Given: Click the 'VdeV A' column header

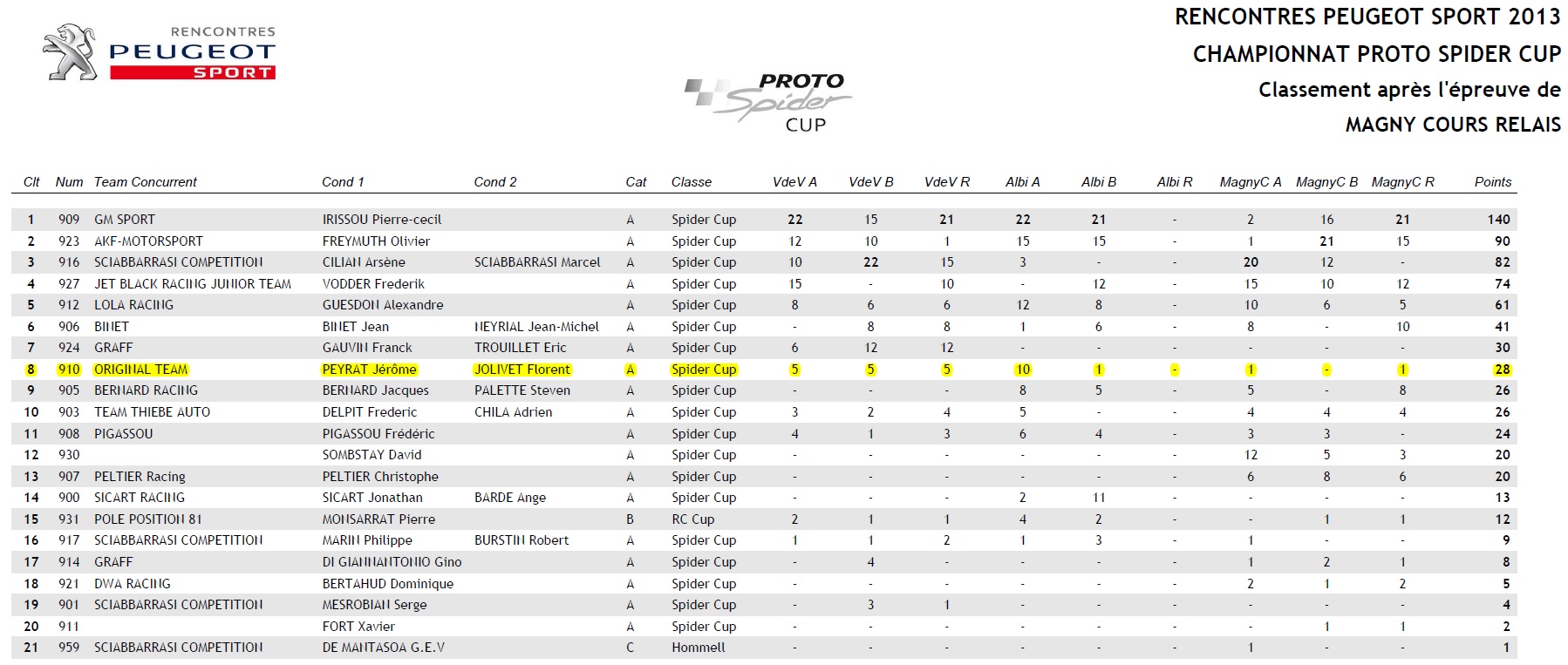Looking at the screenshot, I should [x=794, y=182].
